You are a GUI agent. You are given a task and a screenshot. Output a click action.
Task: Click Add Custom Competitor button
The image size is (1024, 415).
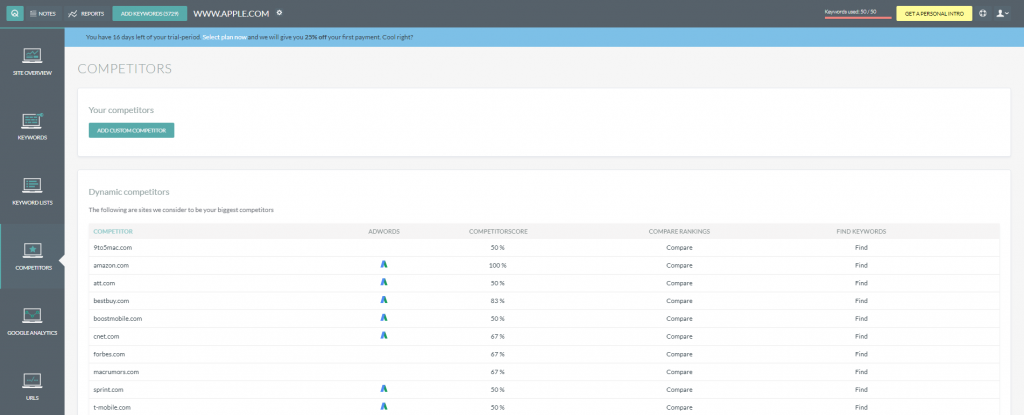pos(131,131)
